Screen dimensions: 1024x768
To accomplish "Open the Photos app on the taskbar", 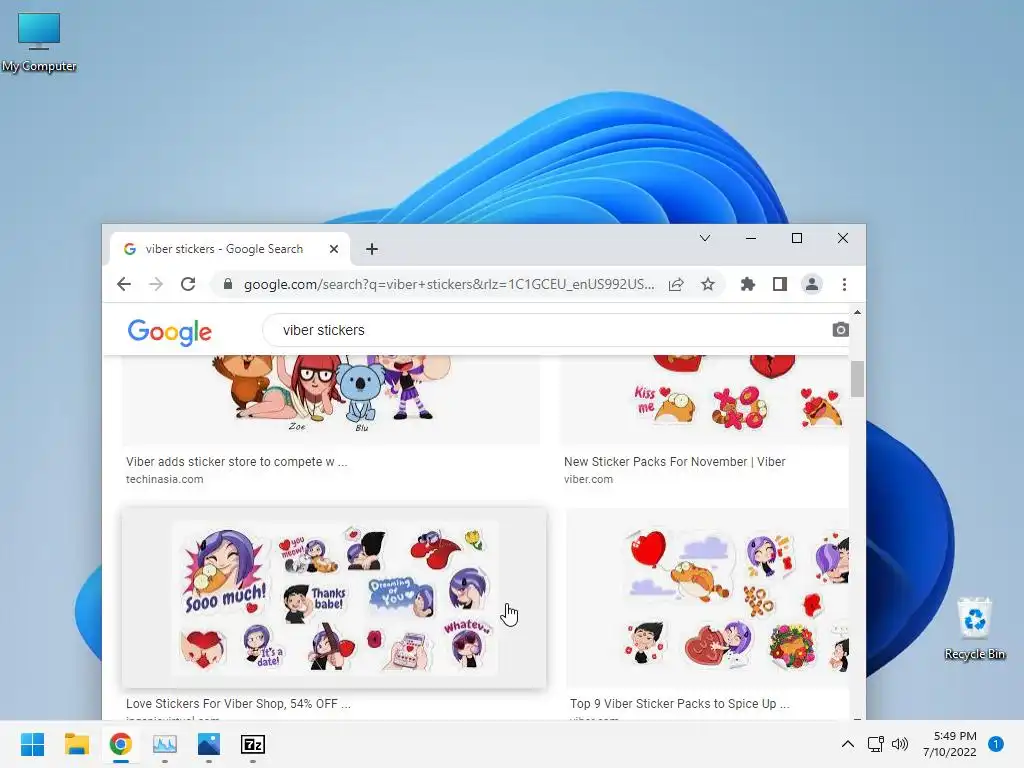I will click(x=208, y=744).
